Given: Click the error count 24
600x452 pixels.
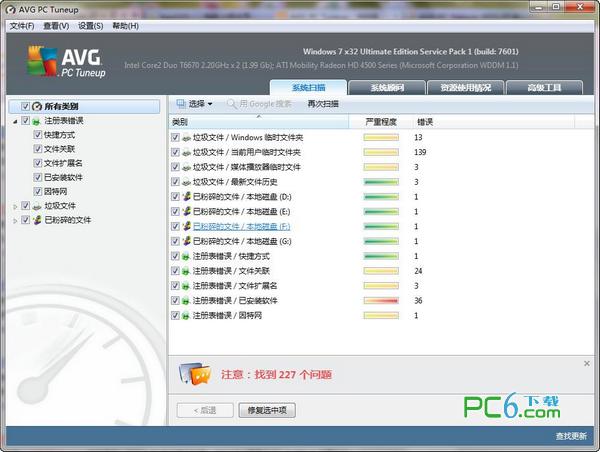Looking at the screenshot, I should tap(418, 271).
